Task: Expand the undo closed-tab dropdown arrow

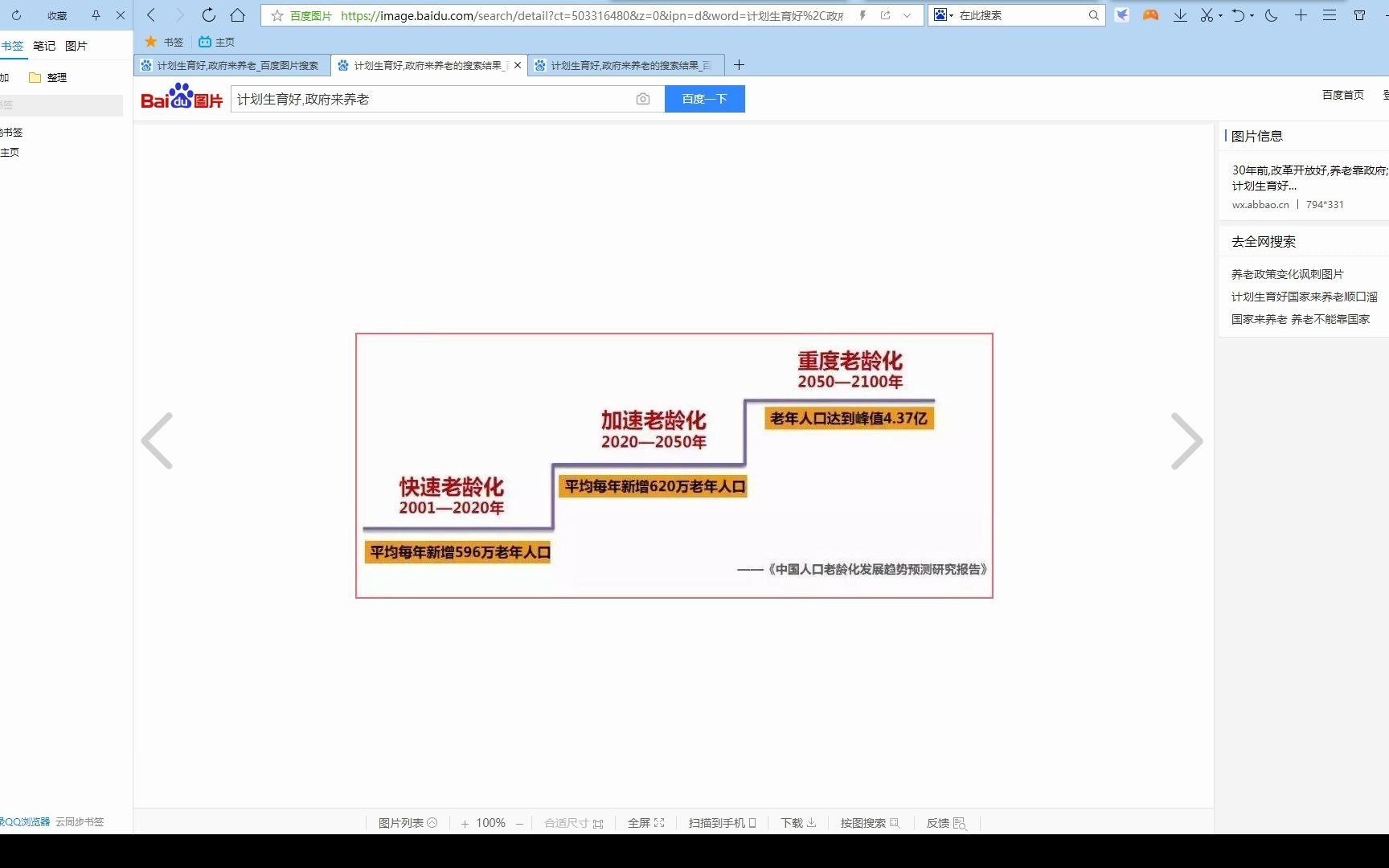Action: click(1252, 16)
